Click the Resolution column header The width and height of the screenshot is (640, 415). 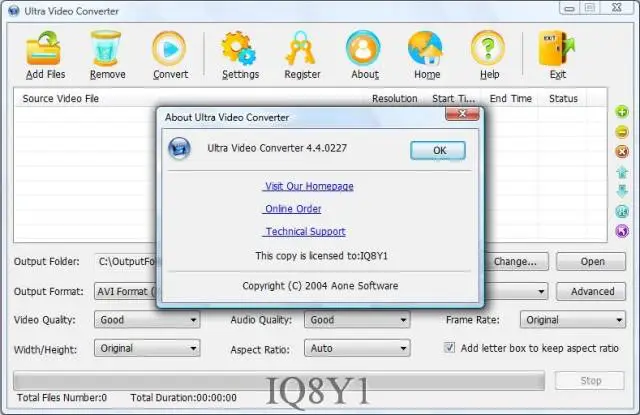pos(394,98)
